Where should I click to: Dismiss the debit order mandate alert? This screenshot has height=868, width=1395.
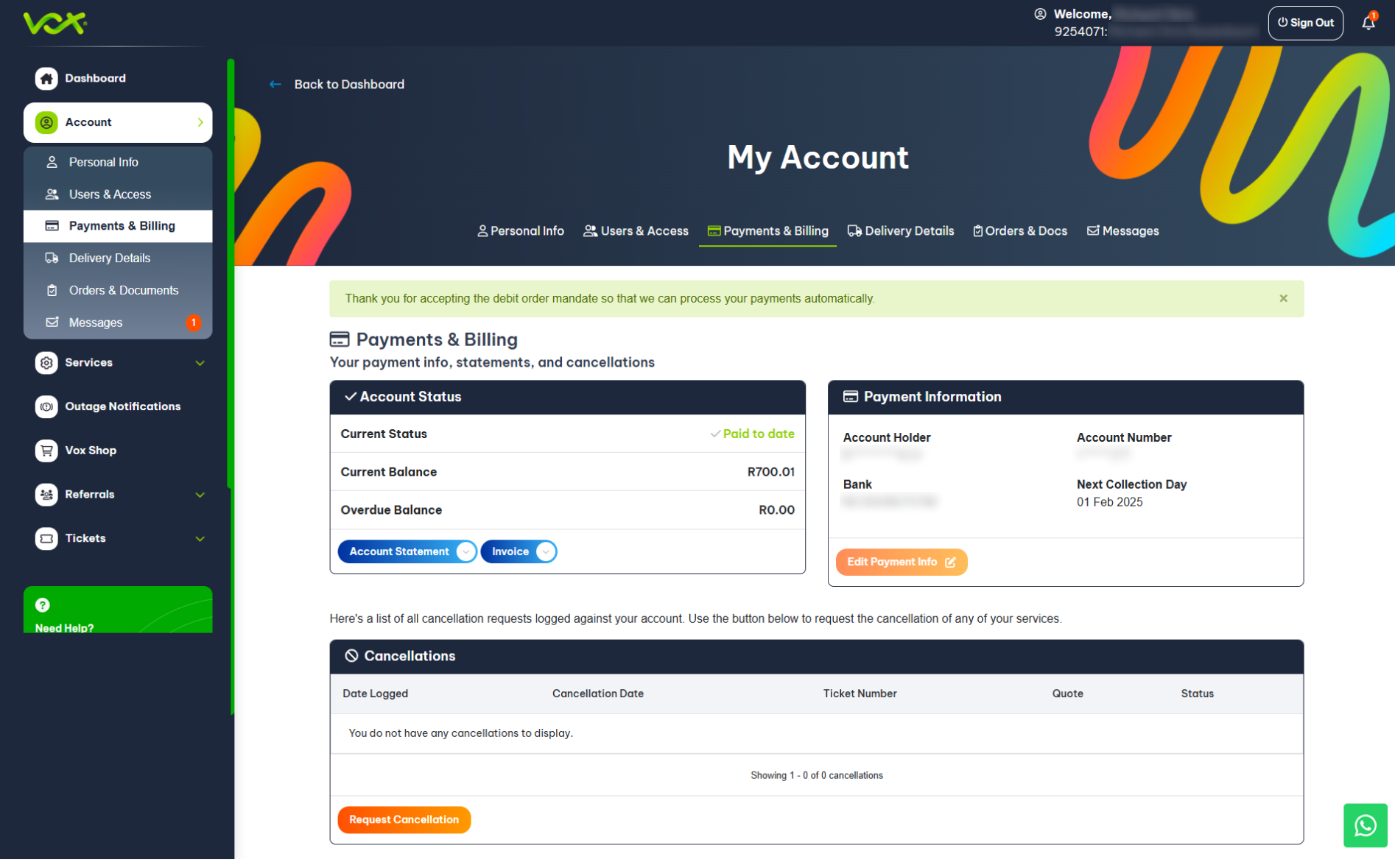point(1283,299)
